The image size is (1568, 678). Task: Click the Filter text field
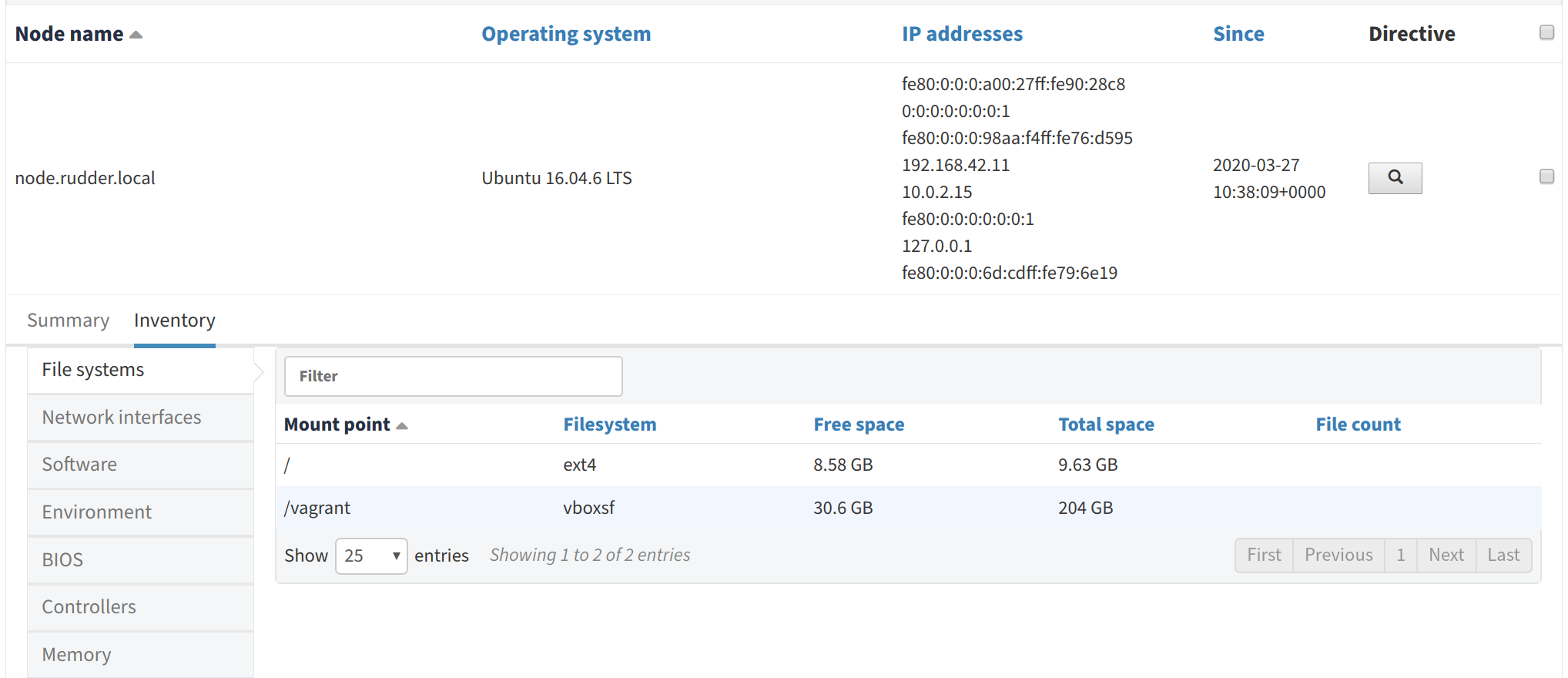pos(453,376)
